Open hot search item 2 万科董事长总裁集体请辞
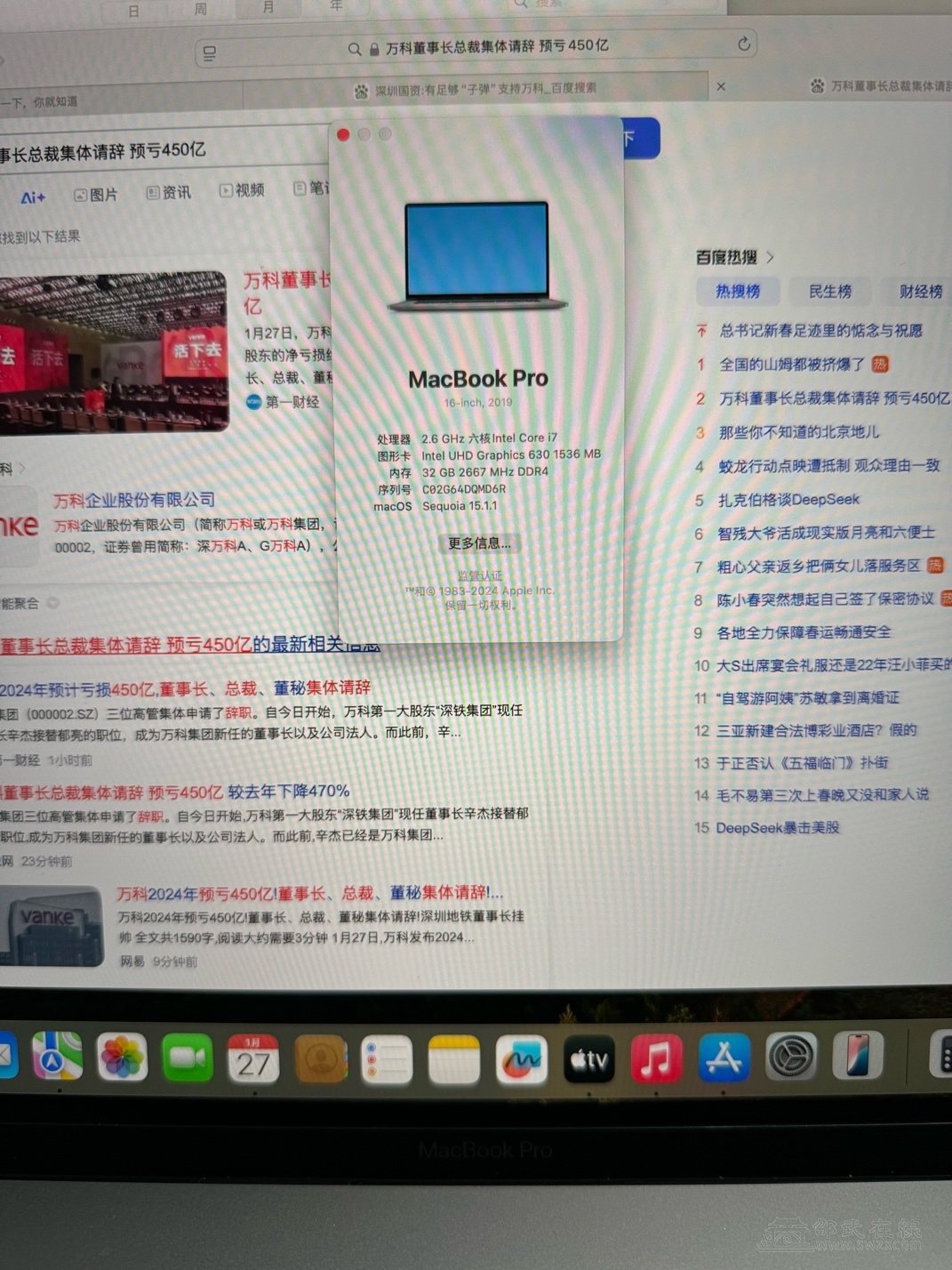 point(835,398)
